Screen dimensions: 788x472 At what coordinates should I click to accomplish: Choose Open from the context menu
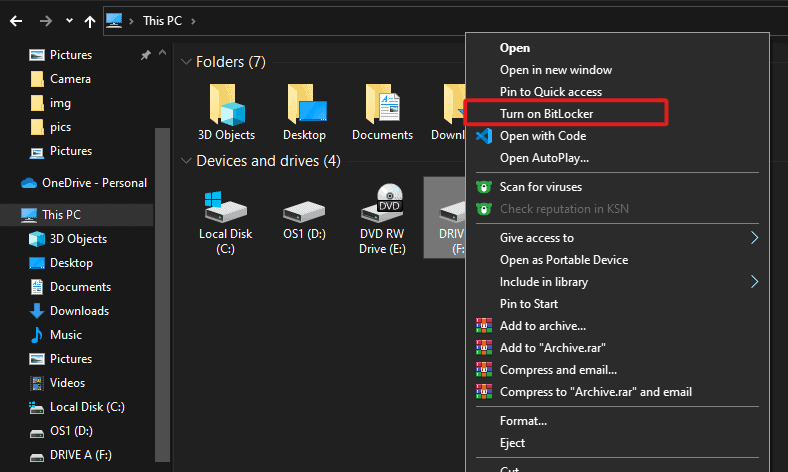pyautogui.click(x=515, y=48)
